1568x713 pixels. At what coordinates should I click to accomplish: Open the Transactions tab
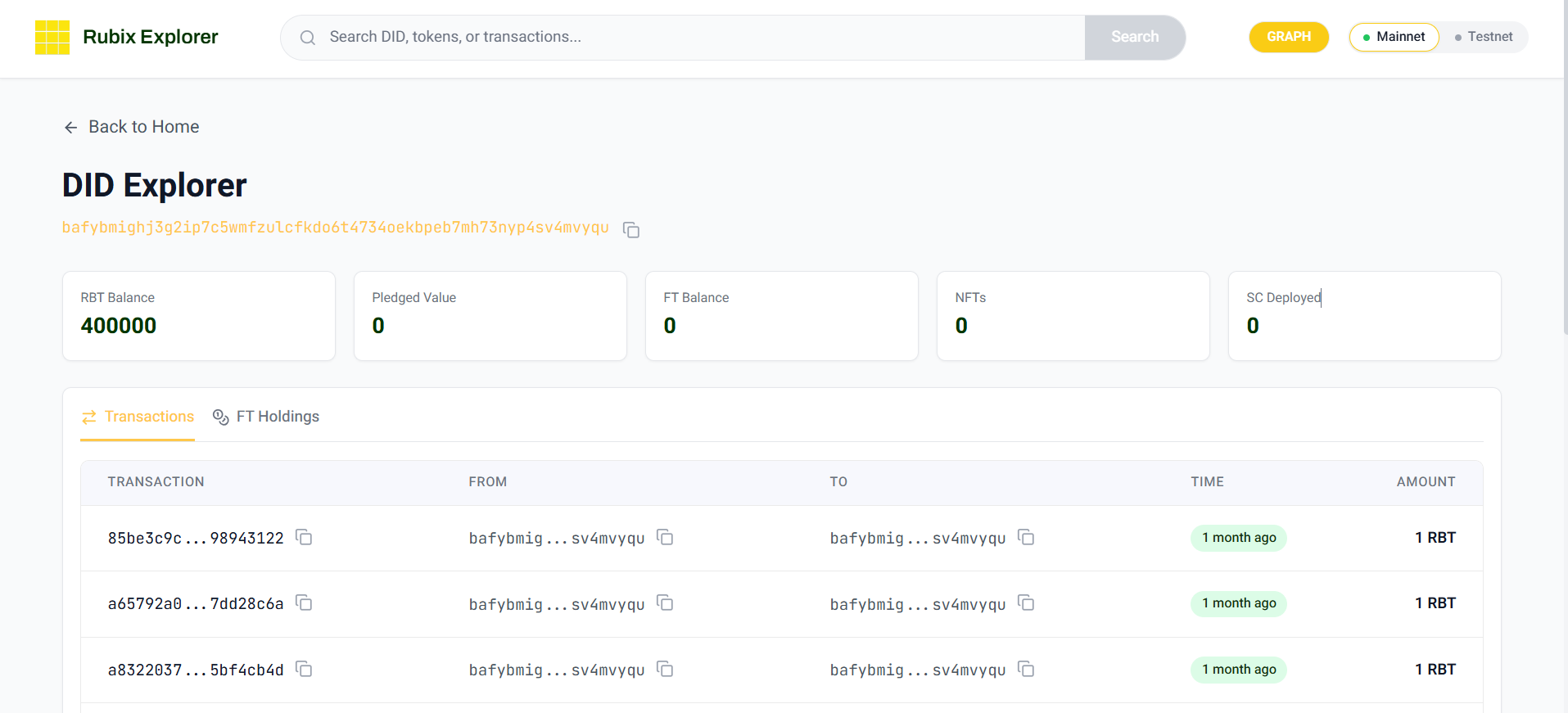pos(138,417)
